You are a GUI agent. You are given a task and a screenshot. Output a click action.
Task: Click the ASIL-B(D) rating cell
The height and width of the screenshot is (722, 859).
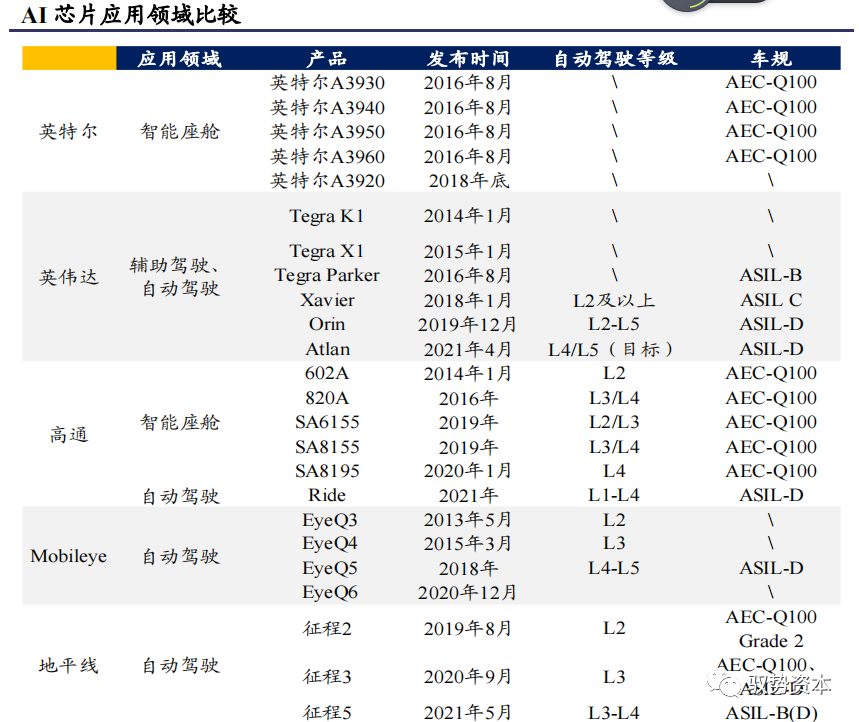[771, 713]
